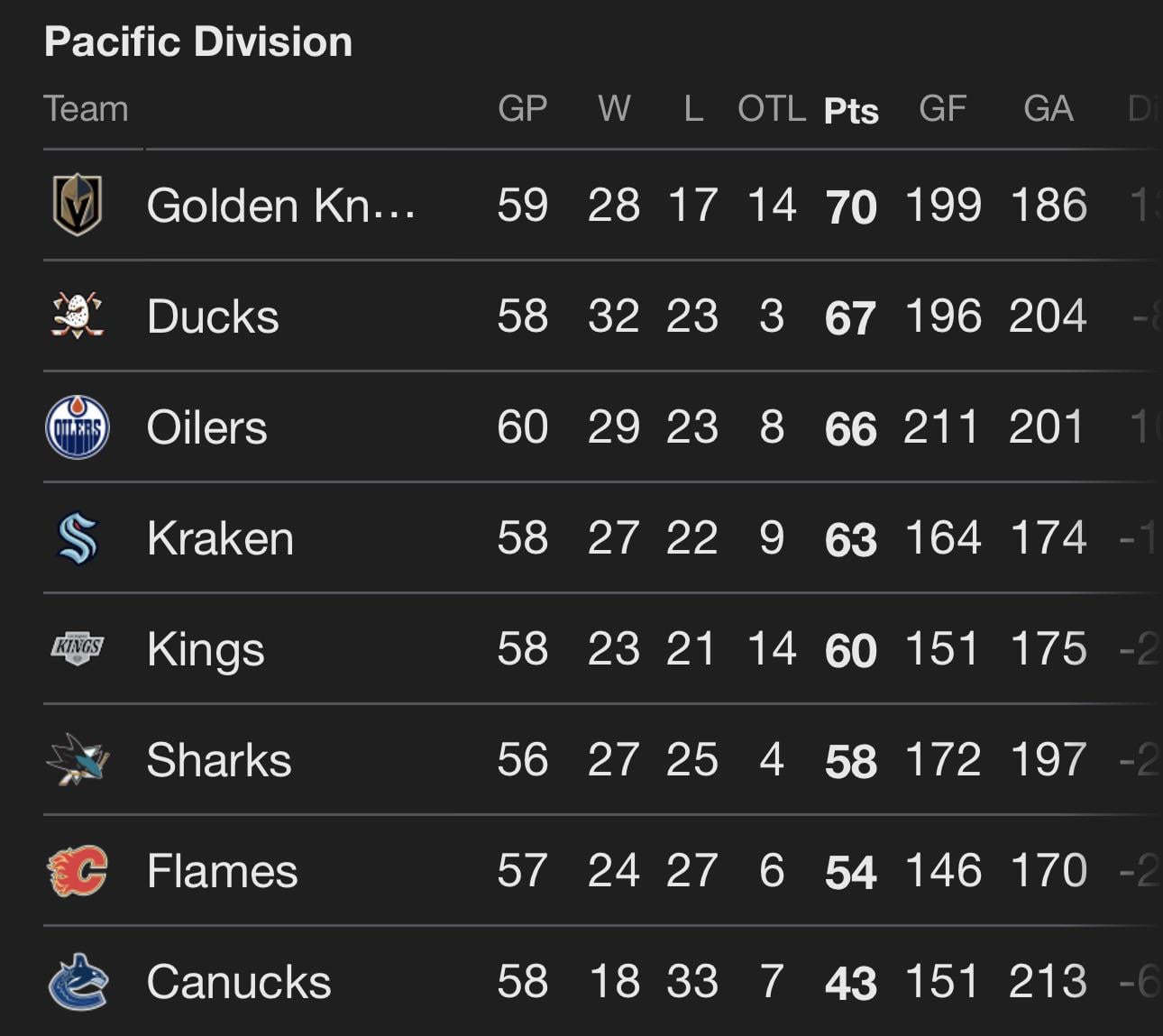This screenshot has width=1163, height=1036.
Task: Open the Canucks team logo
Action: [x=77, y=982]
